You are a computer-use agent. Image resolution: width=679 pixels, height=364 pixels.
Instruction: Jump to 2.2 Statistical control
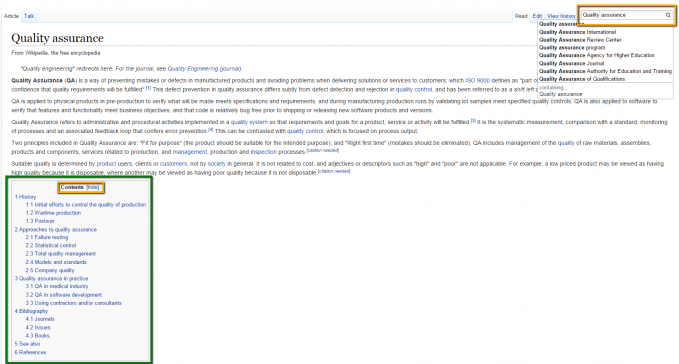51,245
